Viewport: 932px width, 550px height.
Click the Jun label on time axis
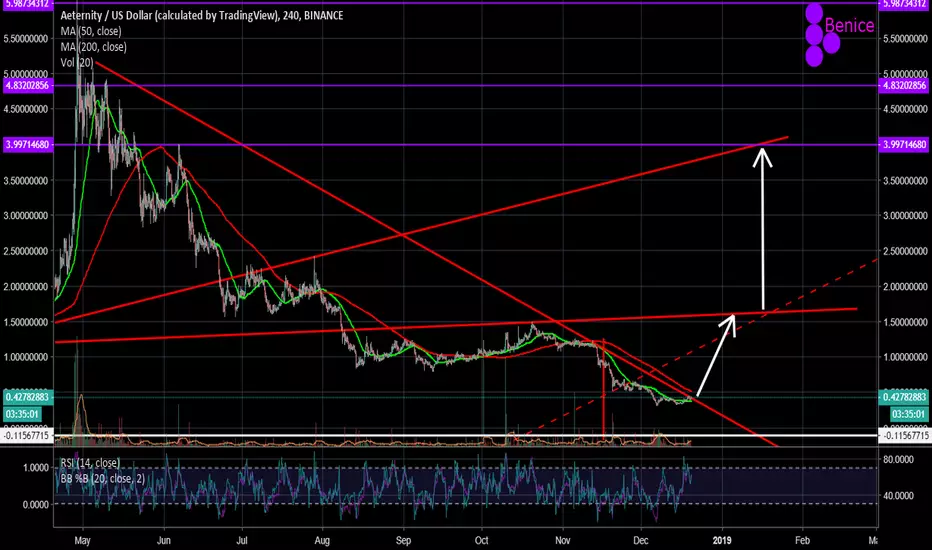[x=163, y=540]
